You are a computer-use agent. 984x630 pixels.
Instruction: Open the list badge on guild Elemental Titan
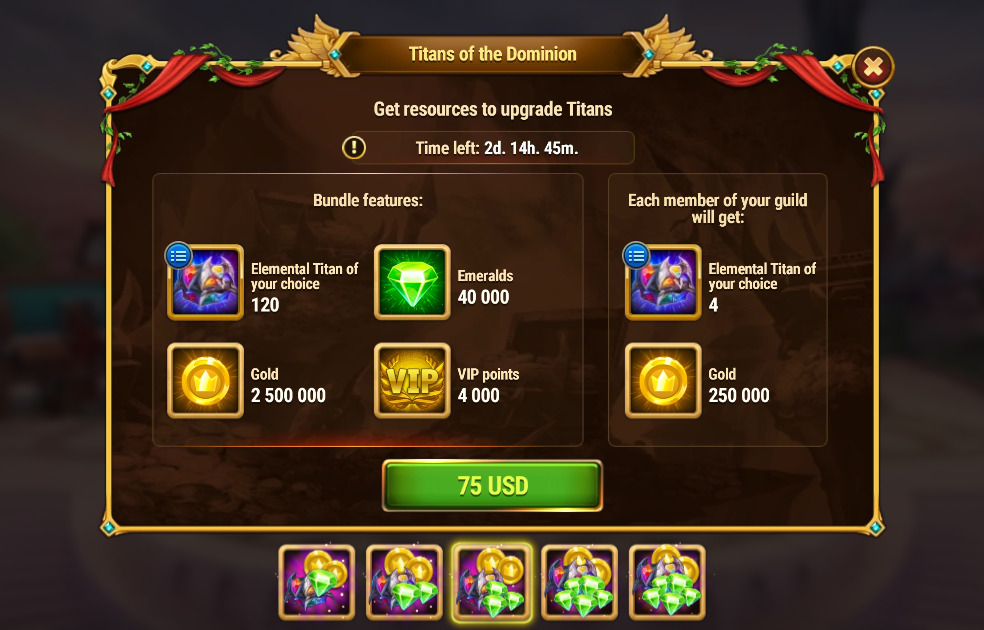(x=636, y=255)
